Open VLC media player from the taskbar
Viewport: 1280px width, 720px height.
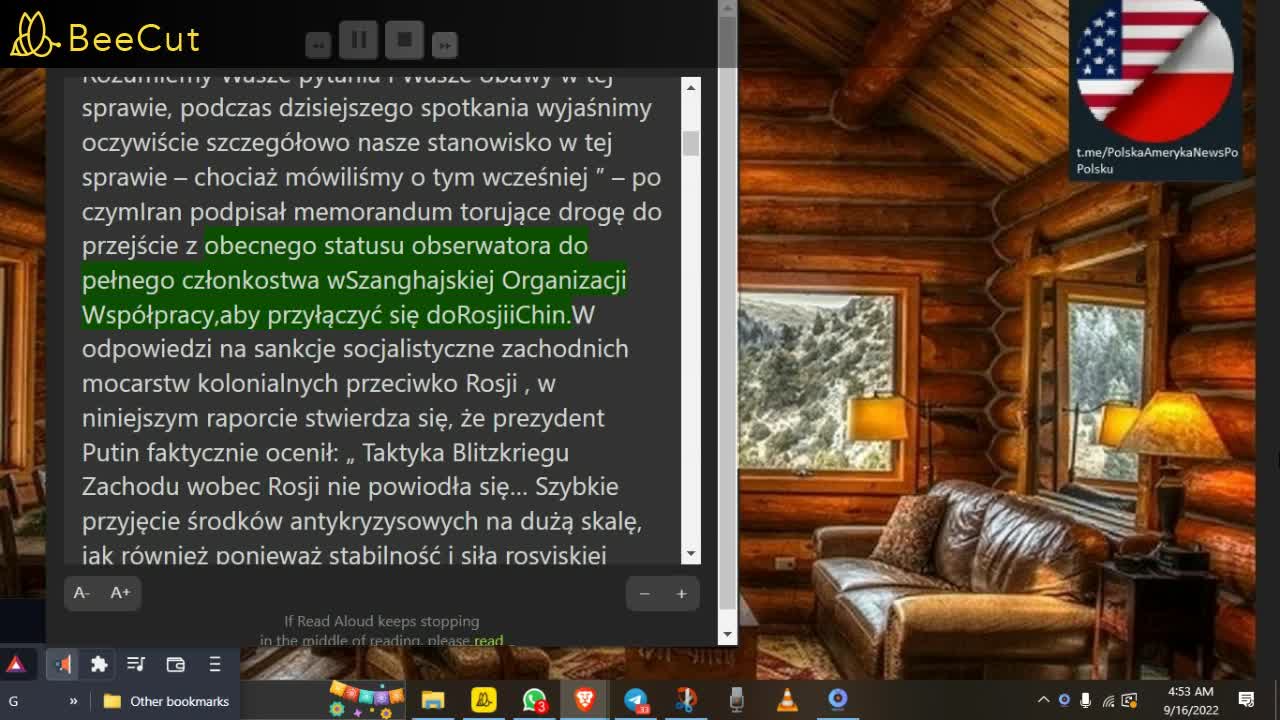tap(788, 700)
